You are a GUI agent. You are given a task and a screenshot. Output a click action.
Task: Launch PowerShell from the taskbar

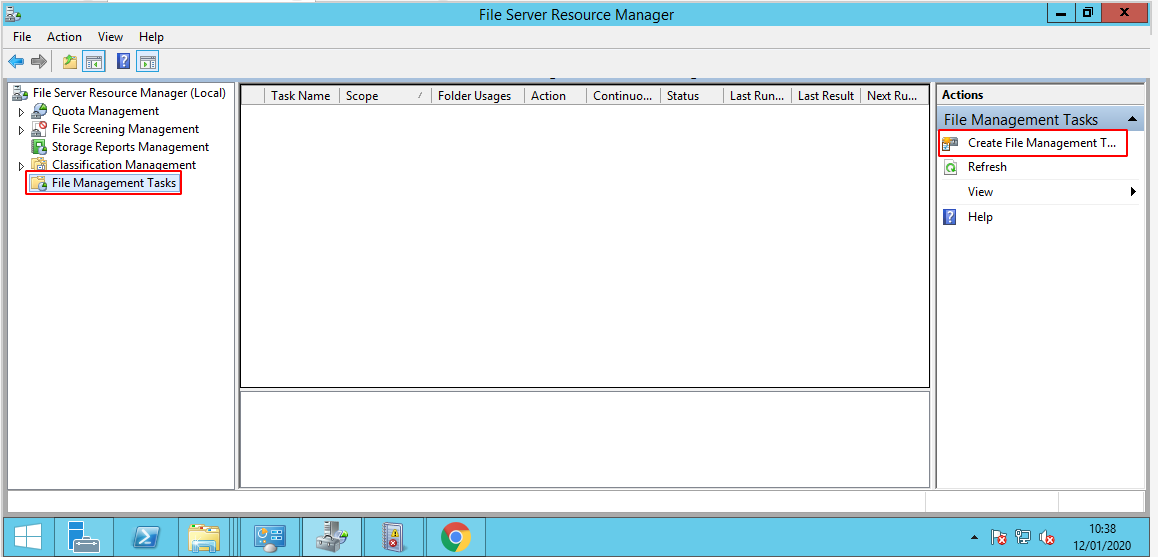[x=146, y=537]
